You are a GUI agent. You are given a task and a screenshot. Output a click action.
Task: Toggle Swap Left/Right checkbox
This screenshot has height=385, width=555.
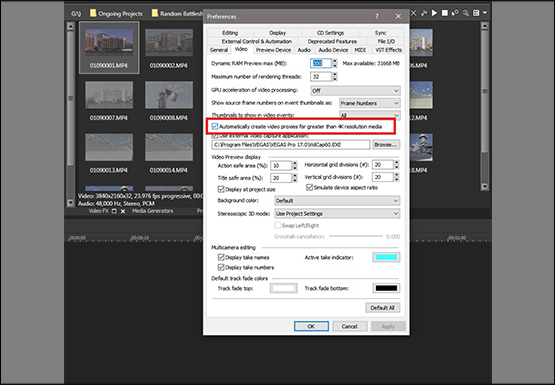(x=278, y=225)
